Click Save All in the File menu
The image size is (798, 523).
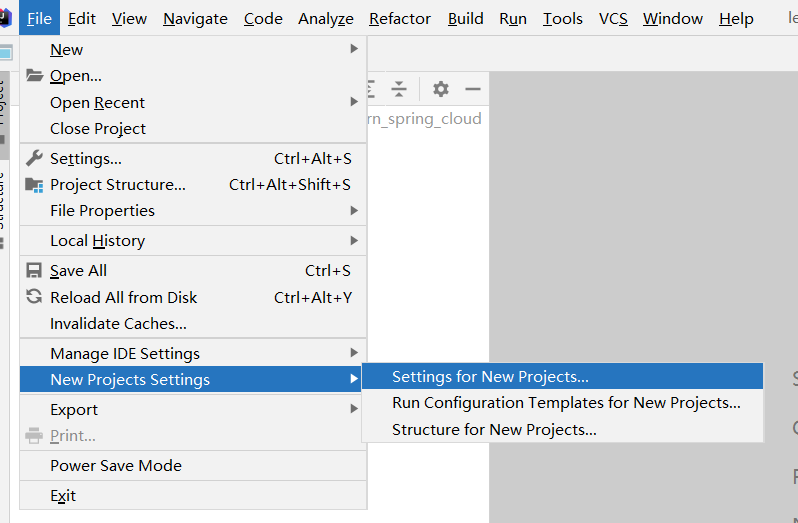(x=78, y=270)
